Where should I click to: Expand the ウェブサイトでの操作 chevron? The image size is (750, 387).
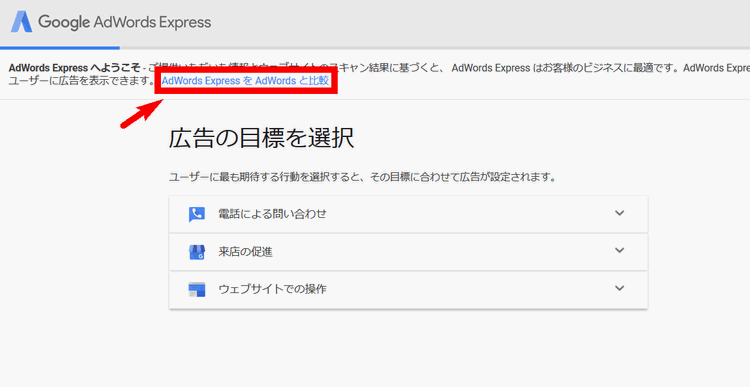(619, 288)
